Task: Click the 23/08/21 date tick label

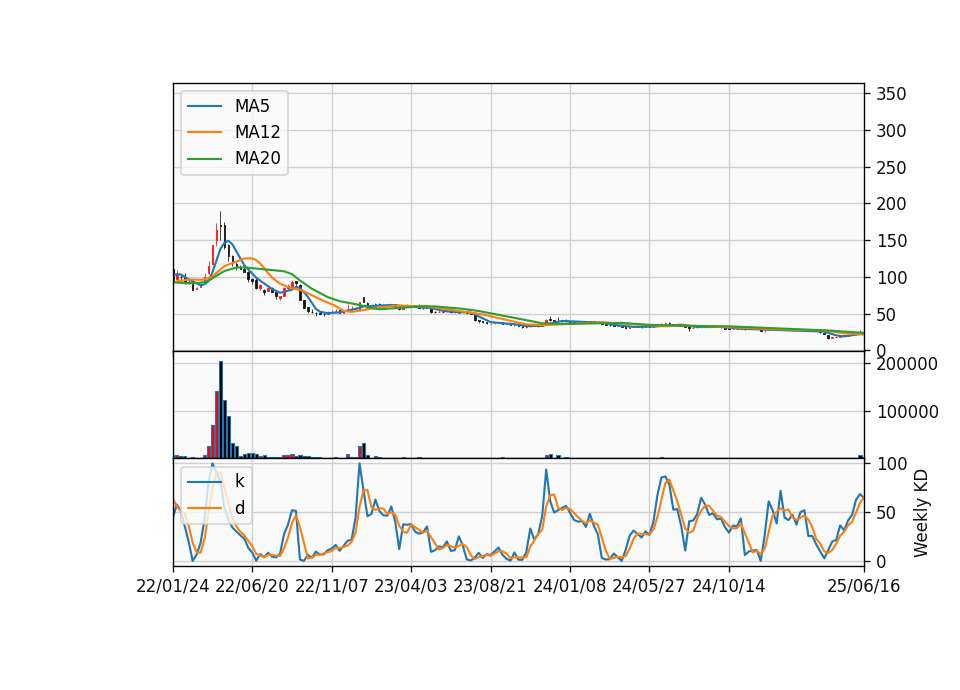Action: point(490,586)
